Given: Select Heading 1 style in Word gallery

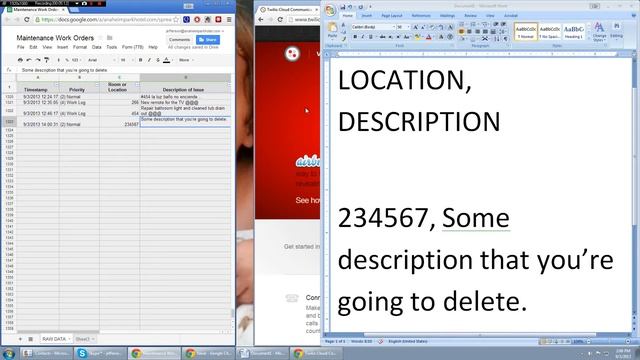Looking at the screenshot, I should coord(573,31).
